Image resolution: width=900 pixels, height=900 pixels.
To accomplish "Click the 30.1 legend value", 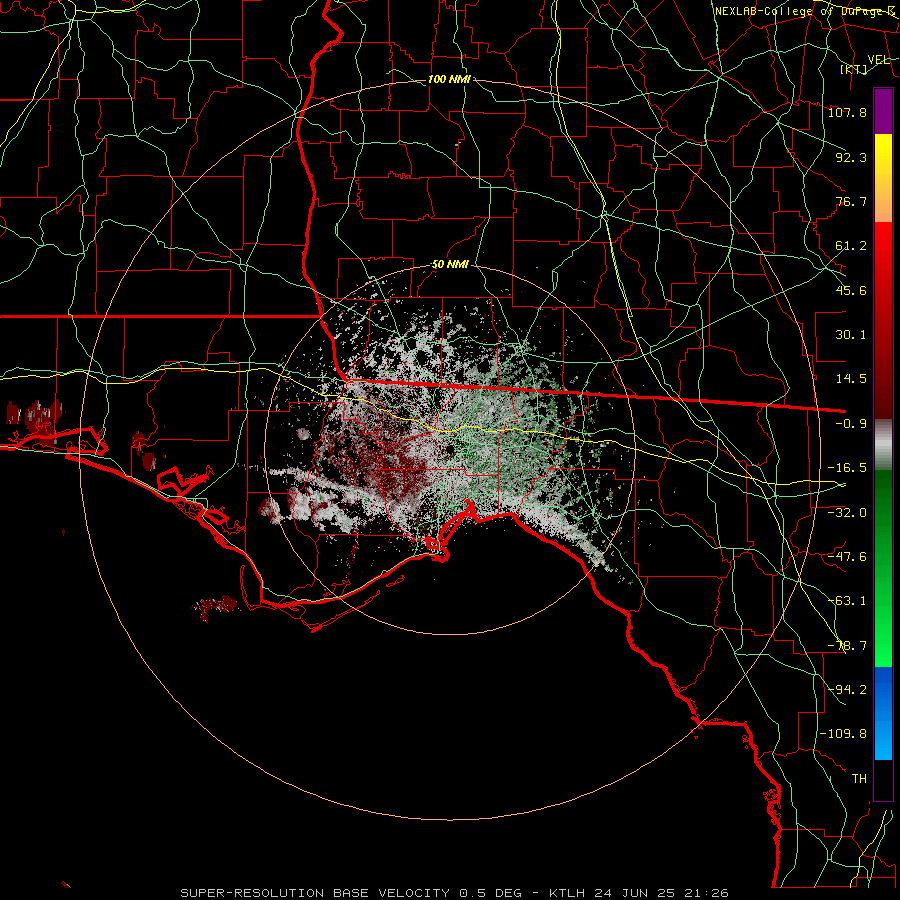I will coord(851,335).
